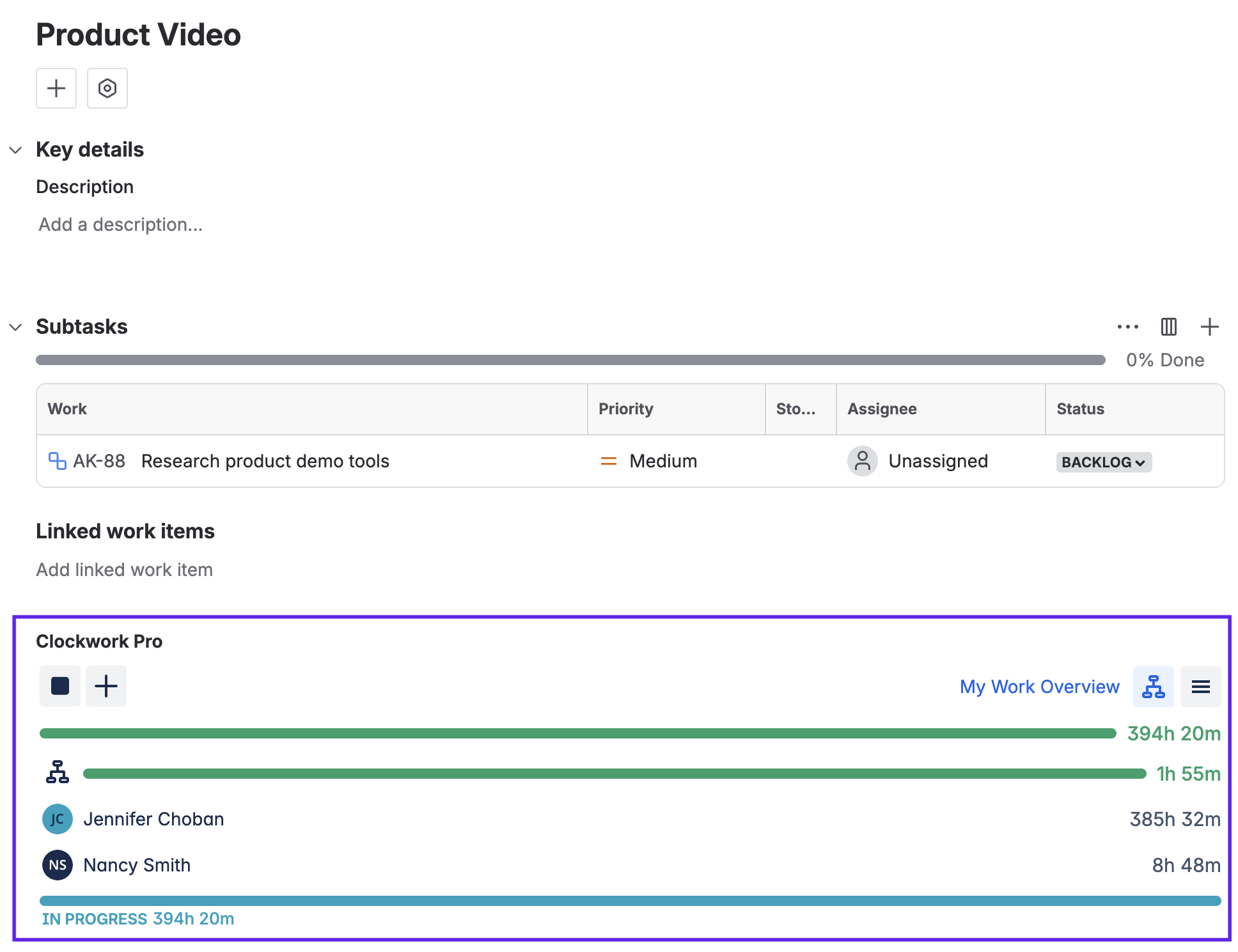
Task: Click the Subtasks column configuration icon
Action: (1168, 327)
